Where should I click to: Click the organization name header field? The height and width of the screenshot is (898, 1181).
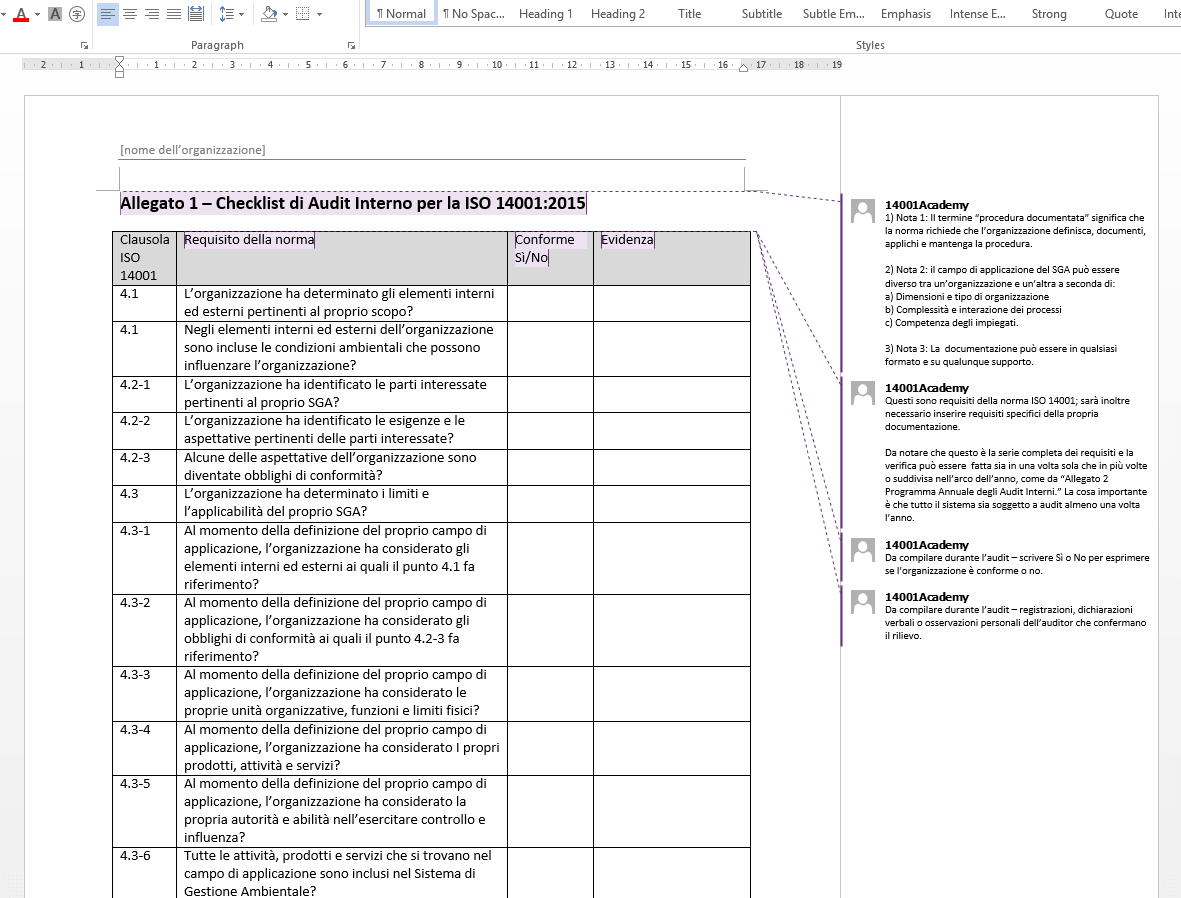192,150
